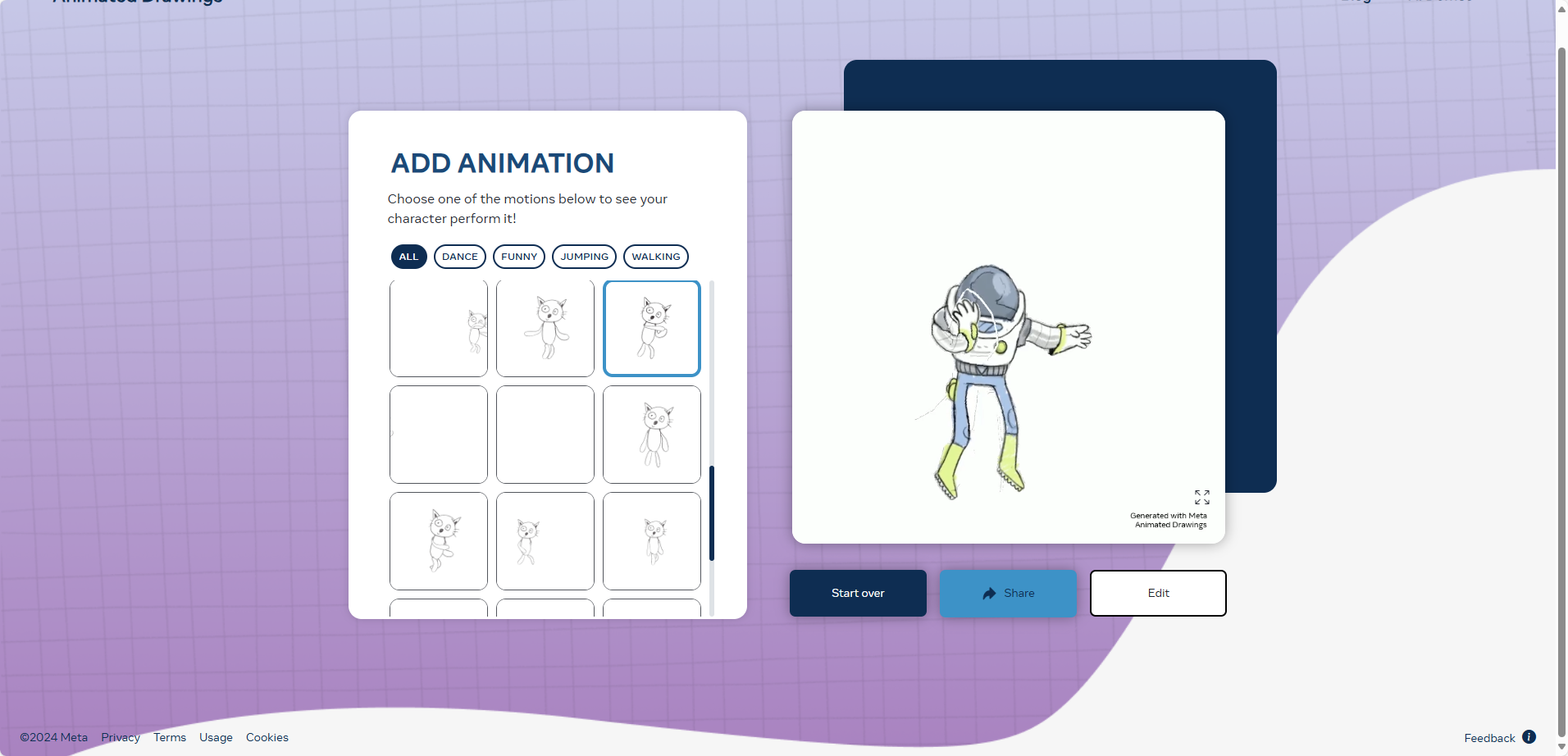Open the Cookies page
Viewport: 1568px width, 756px height.
pyautogui.click(x=267, y=737)
